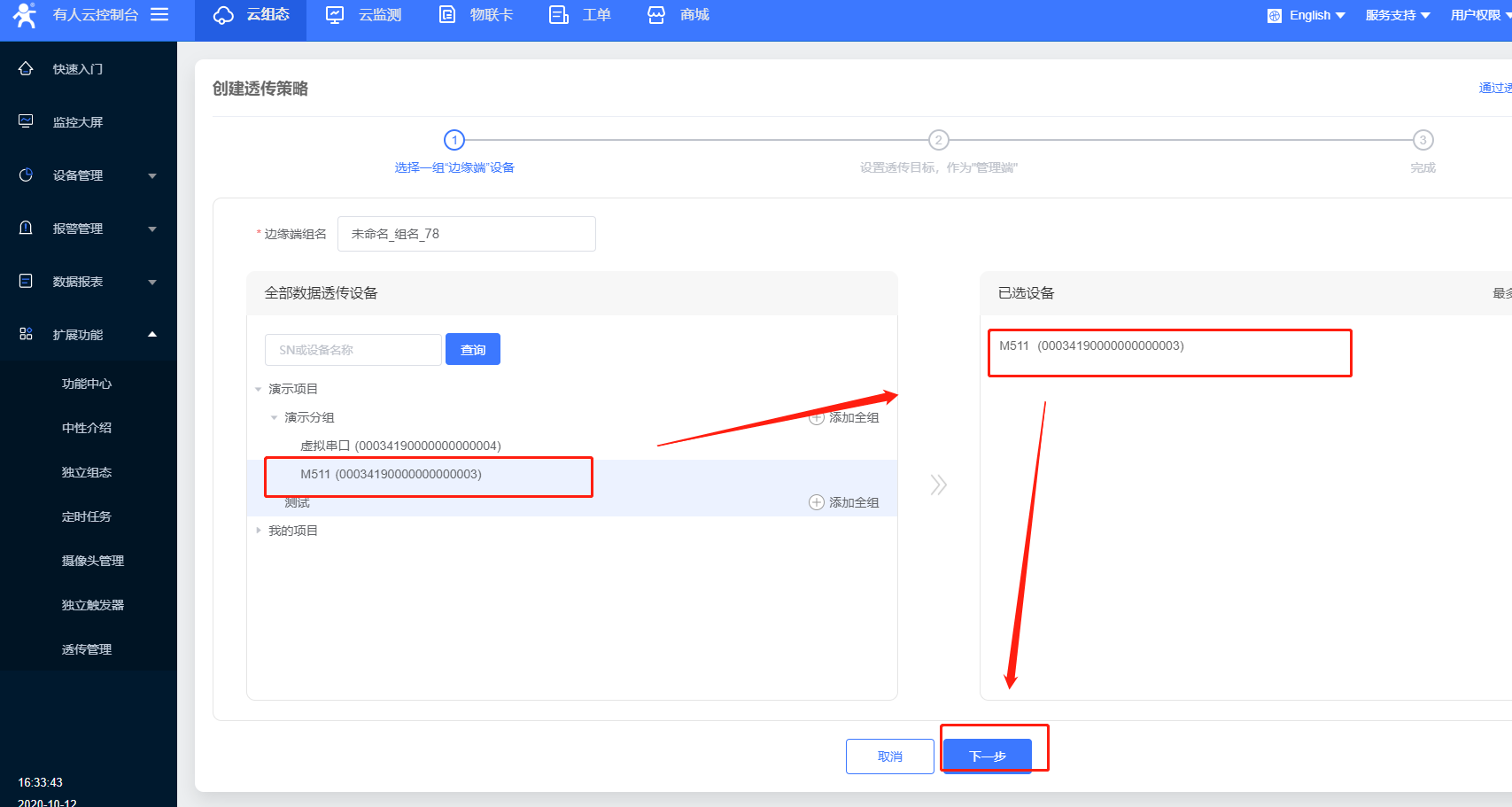Click the 工单 work order icon

[x=558, y=15]
